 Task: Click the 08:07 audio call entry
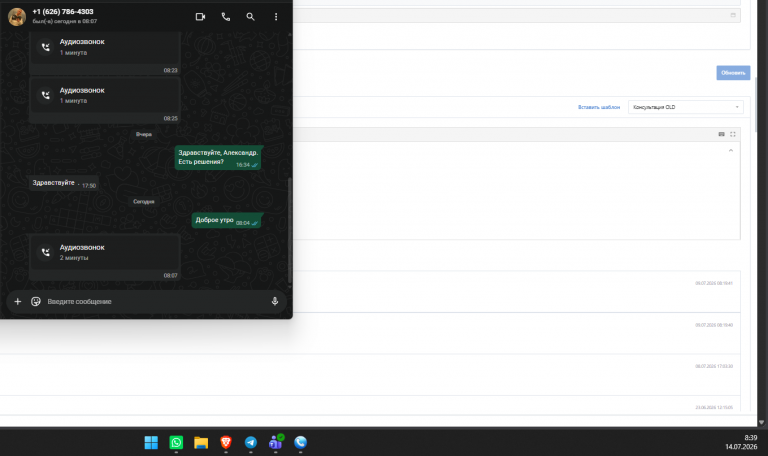(x=104, y=258)
